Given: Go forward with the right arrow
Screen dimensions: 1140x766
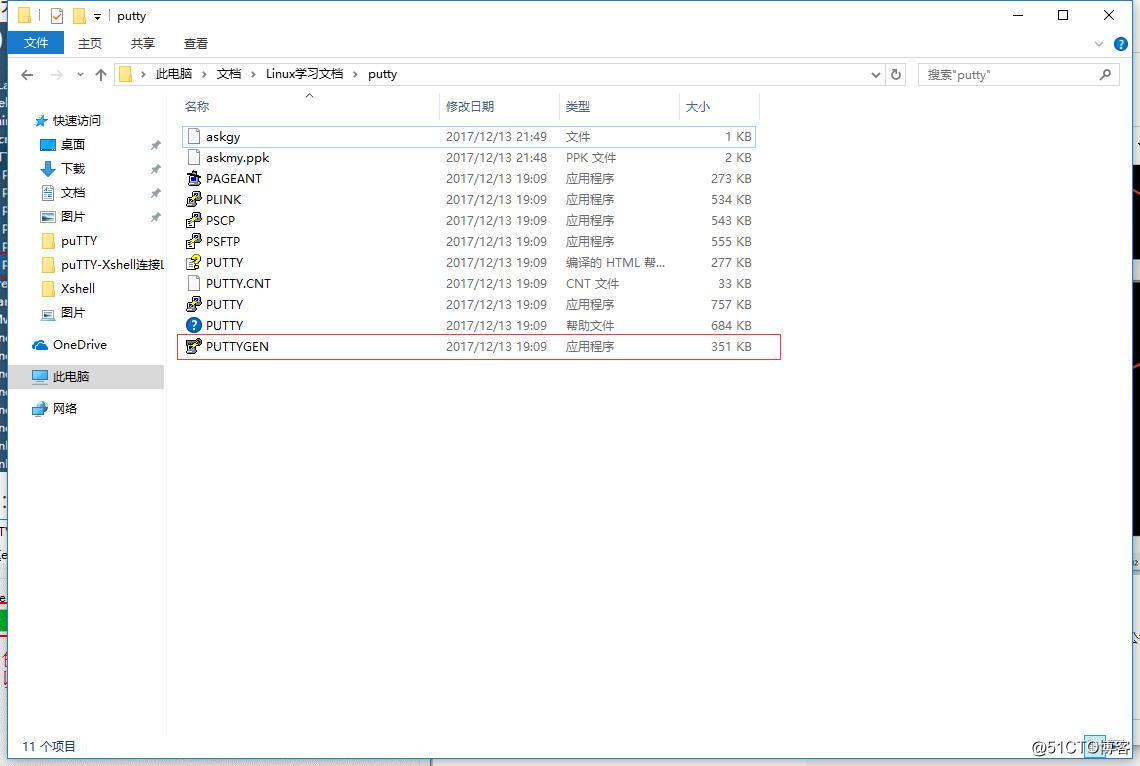Looking at the screenshot, I should coord(57,75).
